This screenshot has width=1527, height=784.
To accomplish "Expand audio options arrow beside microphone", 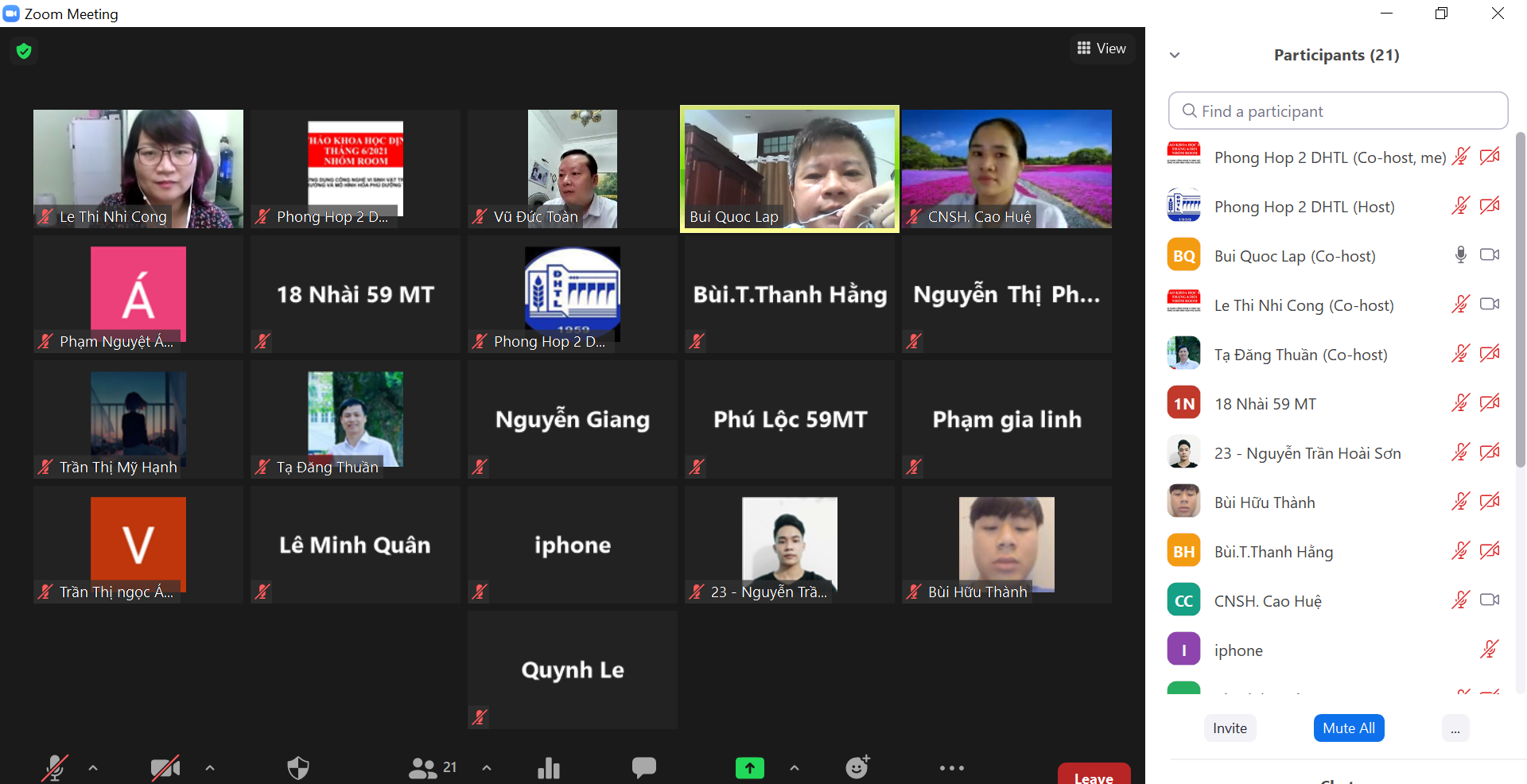I will click(x=93, y=767).
